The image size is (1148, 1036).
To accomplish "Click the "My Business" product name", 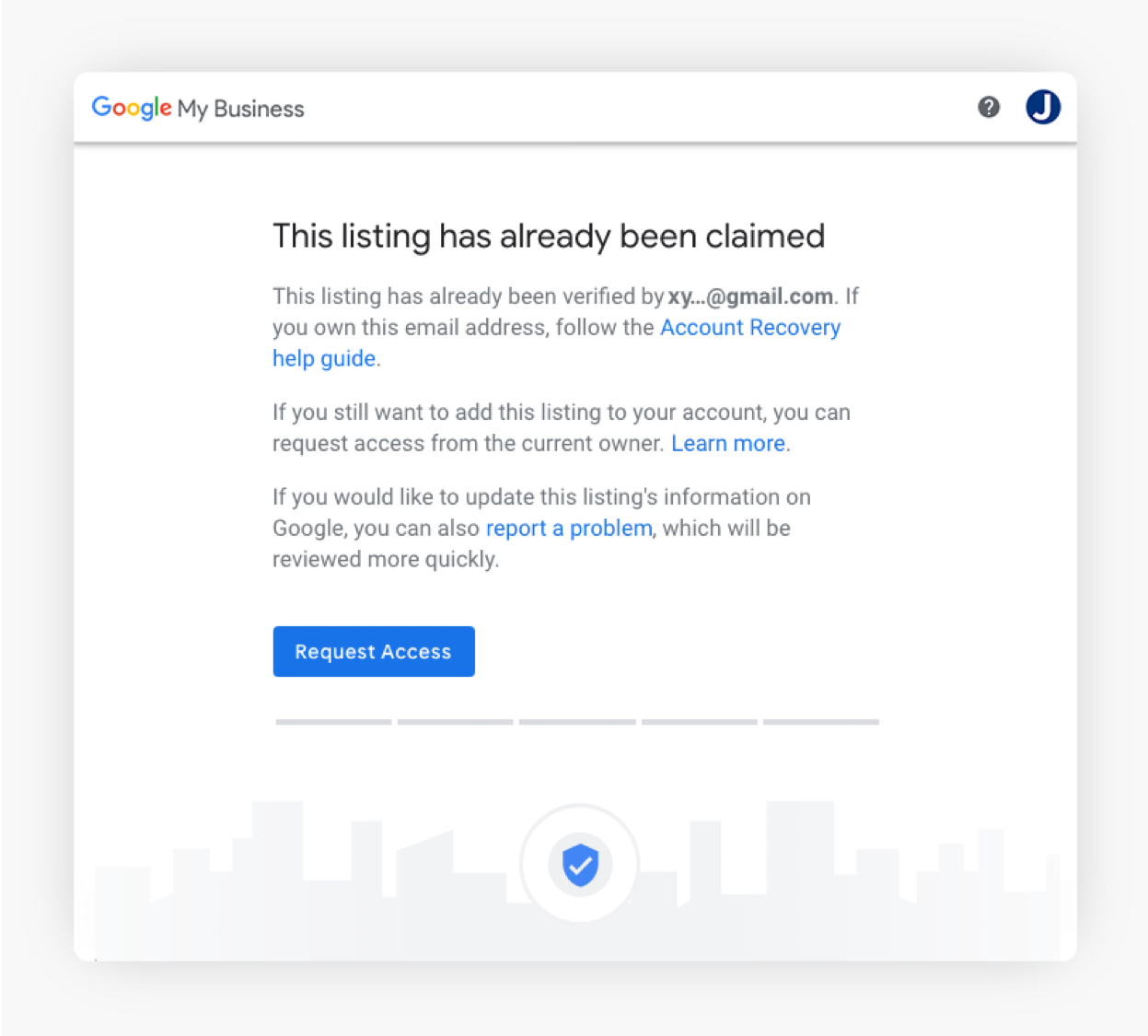I will pyautogui.click(x=241, y=109).
